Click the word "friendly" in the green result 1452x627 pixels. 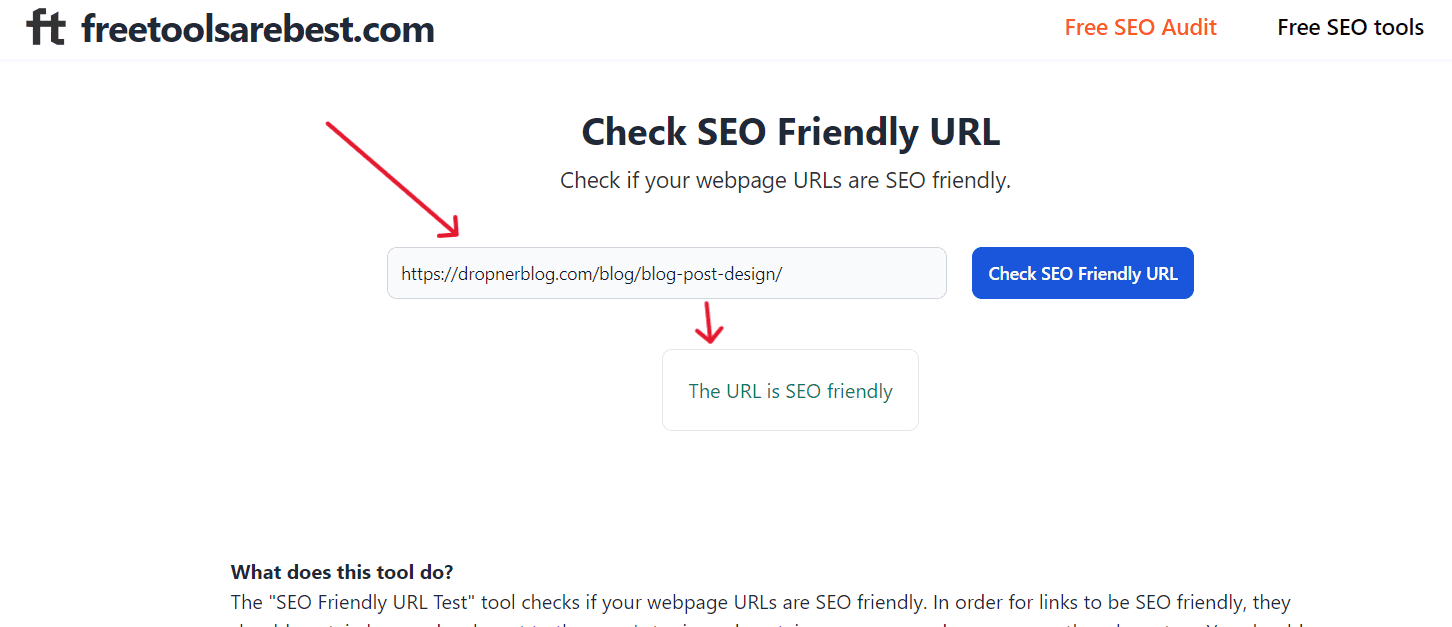pyautogui.click(x=859, y=391)
